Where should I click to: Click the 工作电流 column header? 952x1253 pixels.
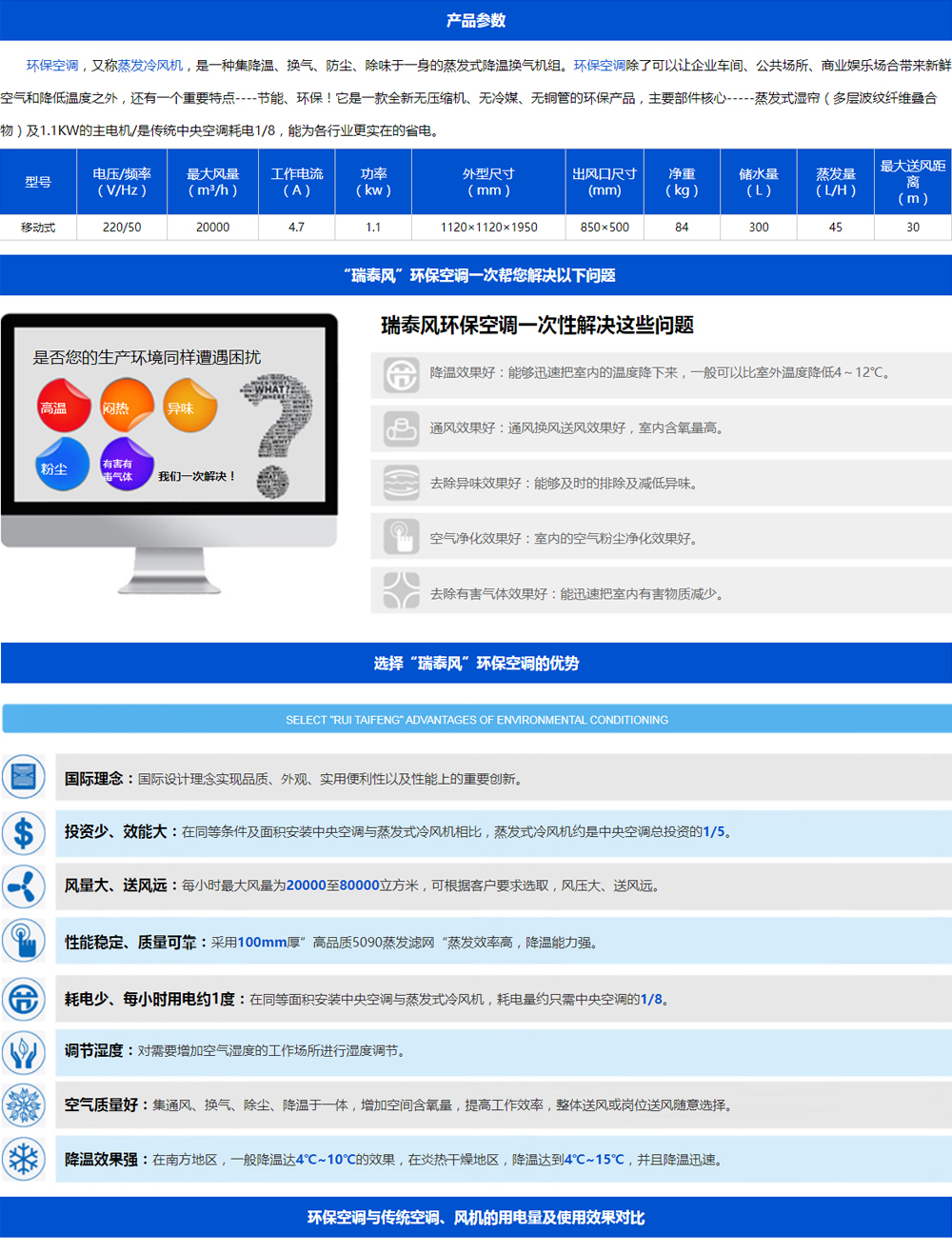tap(296, 182)
